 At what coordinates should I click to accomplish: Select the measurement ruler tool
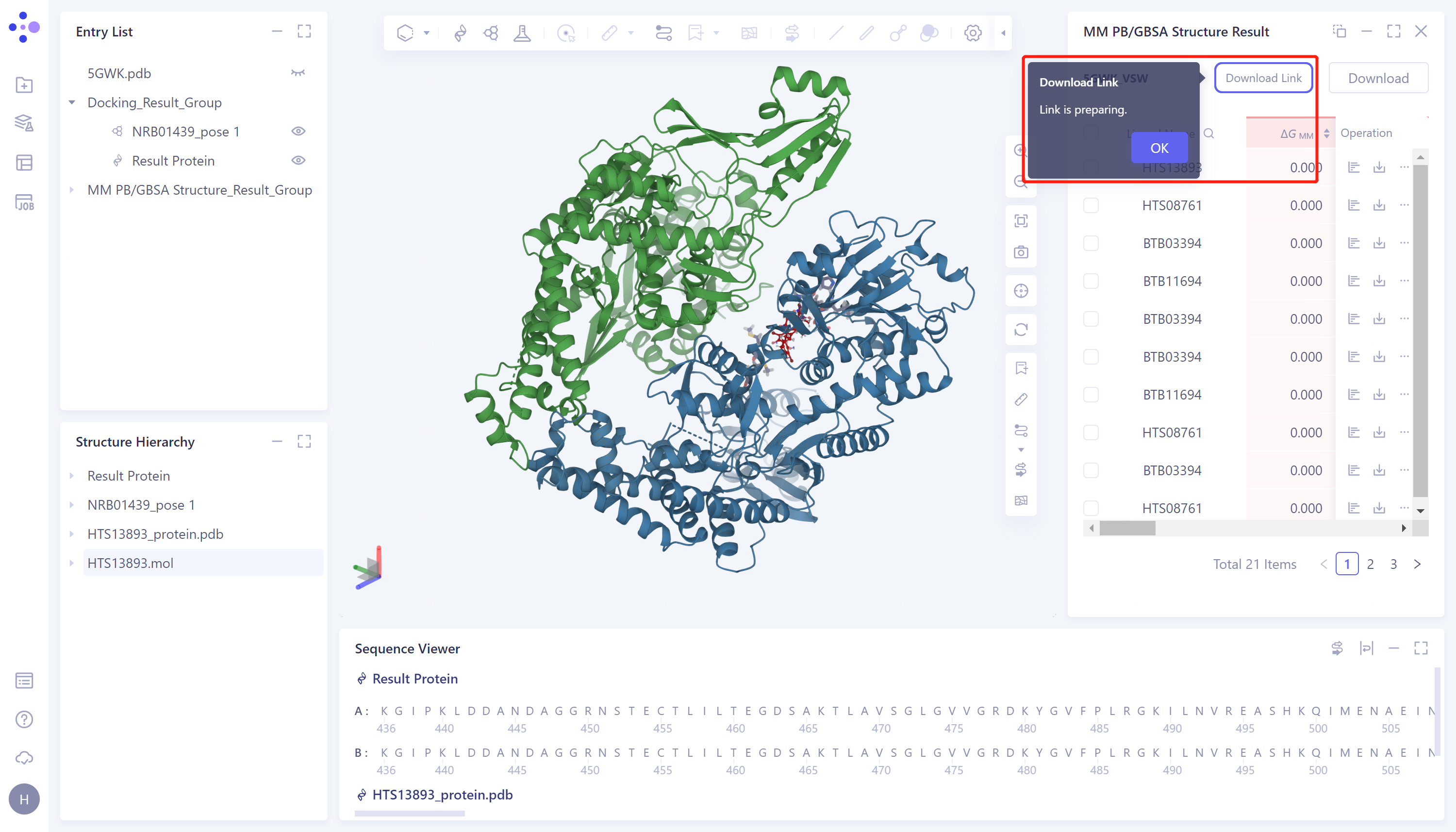click(609, 33)
